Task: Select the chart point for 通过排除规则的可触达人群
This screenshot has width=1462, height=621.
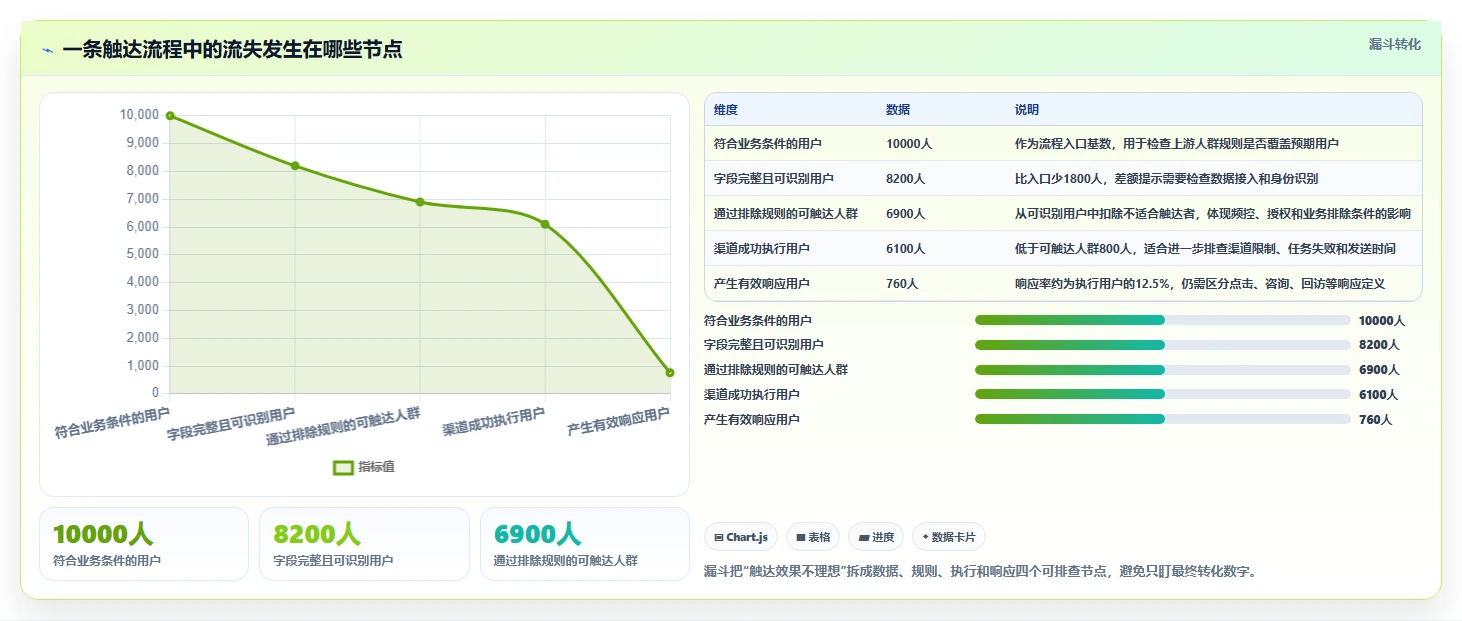Action: [420, 202]
